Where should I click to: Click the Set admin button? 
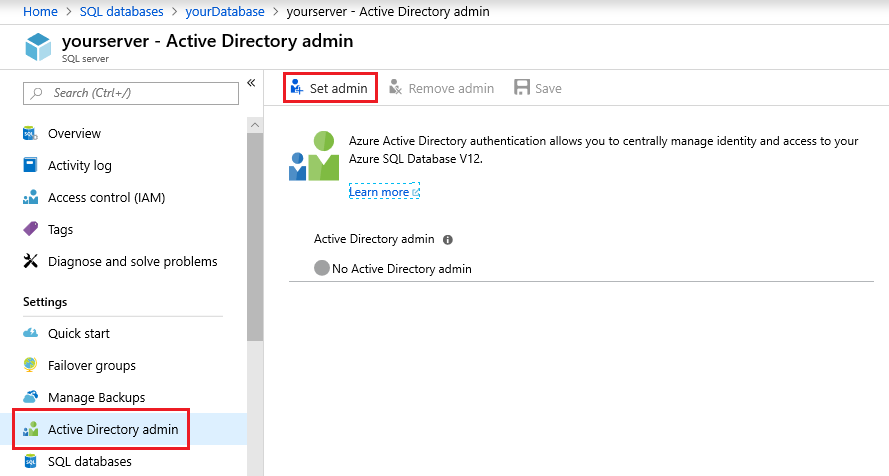[329, 88]
